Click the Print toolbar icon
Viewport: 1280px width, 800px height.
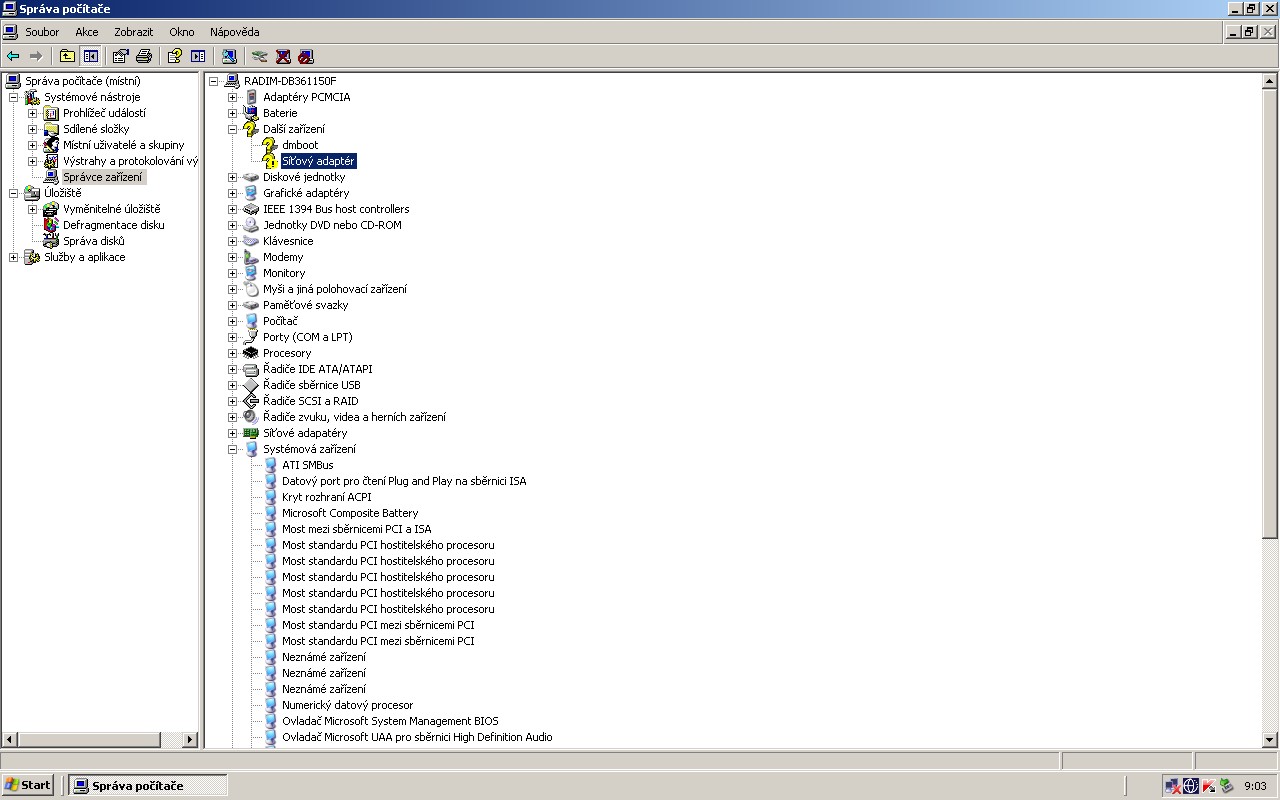(144, 56)
